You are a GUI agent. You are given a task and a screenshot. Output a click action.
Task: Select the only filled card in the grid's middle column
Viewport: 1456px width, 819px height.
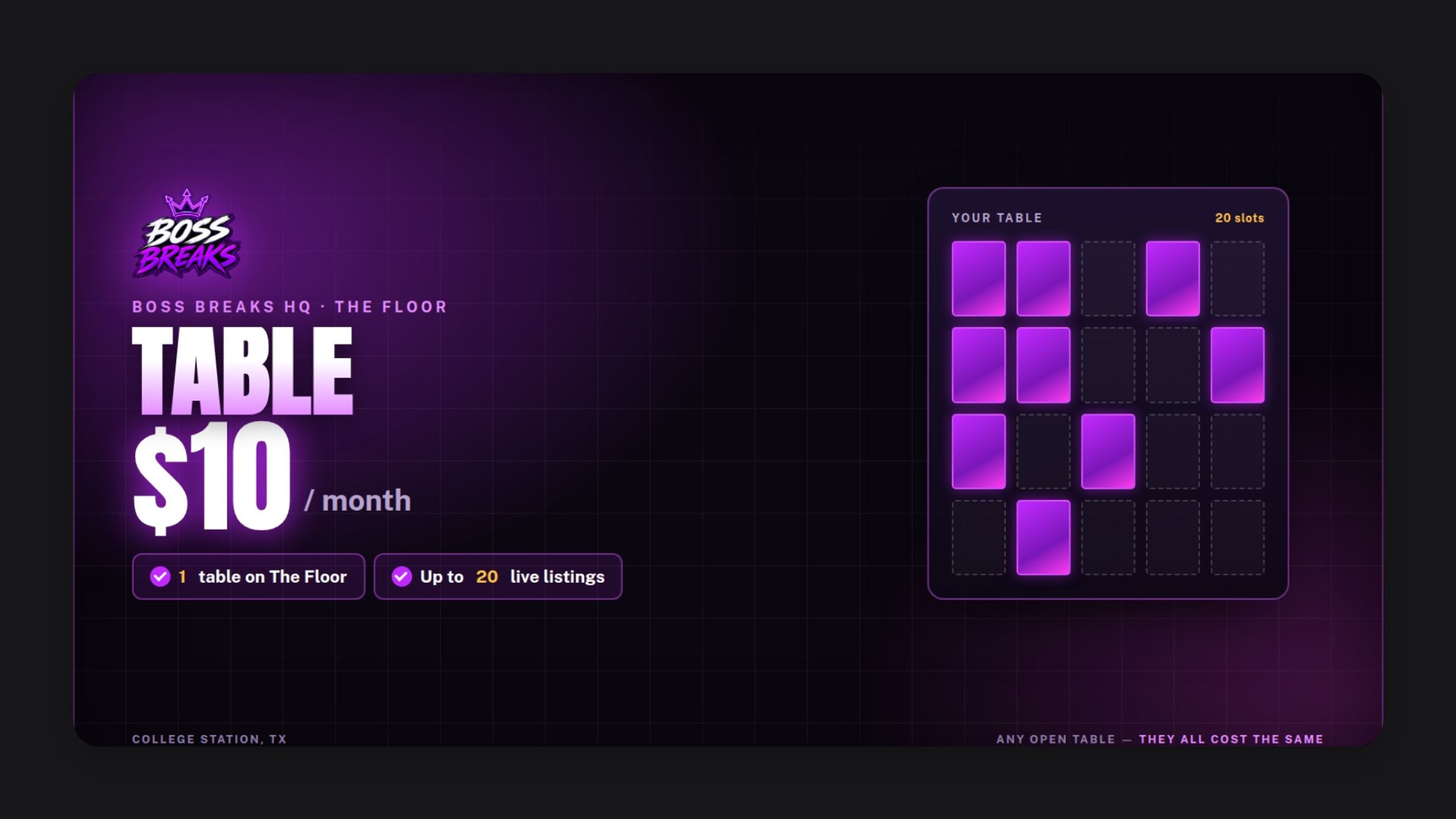coord(1108,451)
